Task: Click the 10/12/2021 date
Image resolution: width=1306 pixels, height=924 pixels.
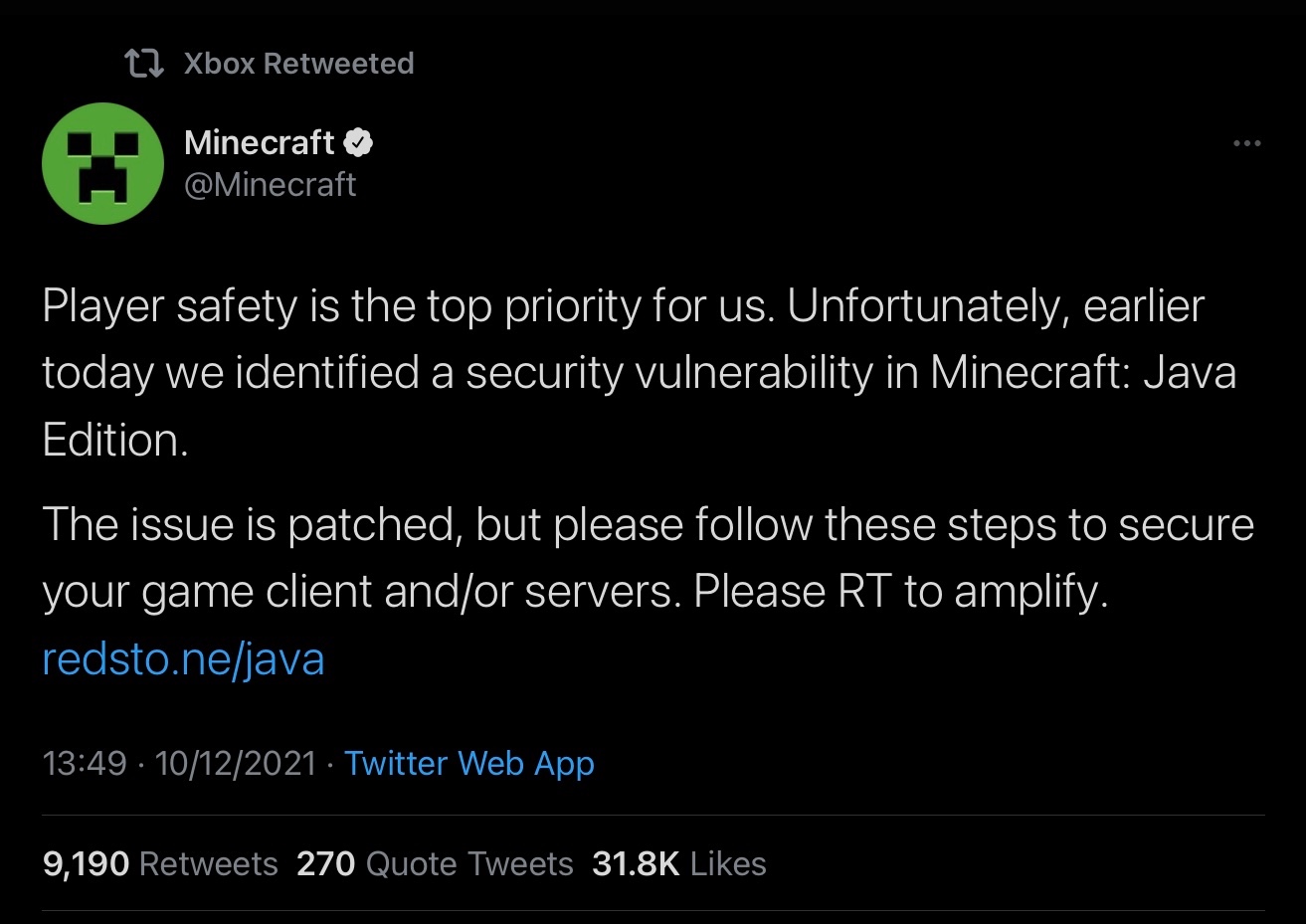Action: point(235,763)
